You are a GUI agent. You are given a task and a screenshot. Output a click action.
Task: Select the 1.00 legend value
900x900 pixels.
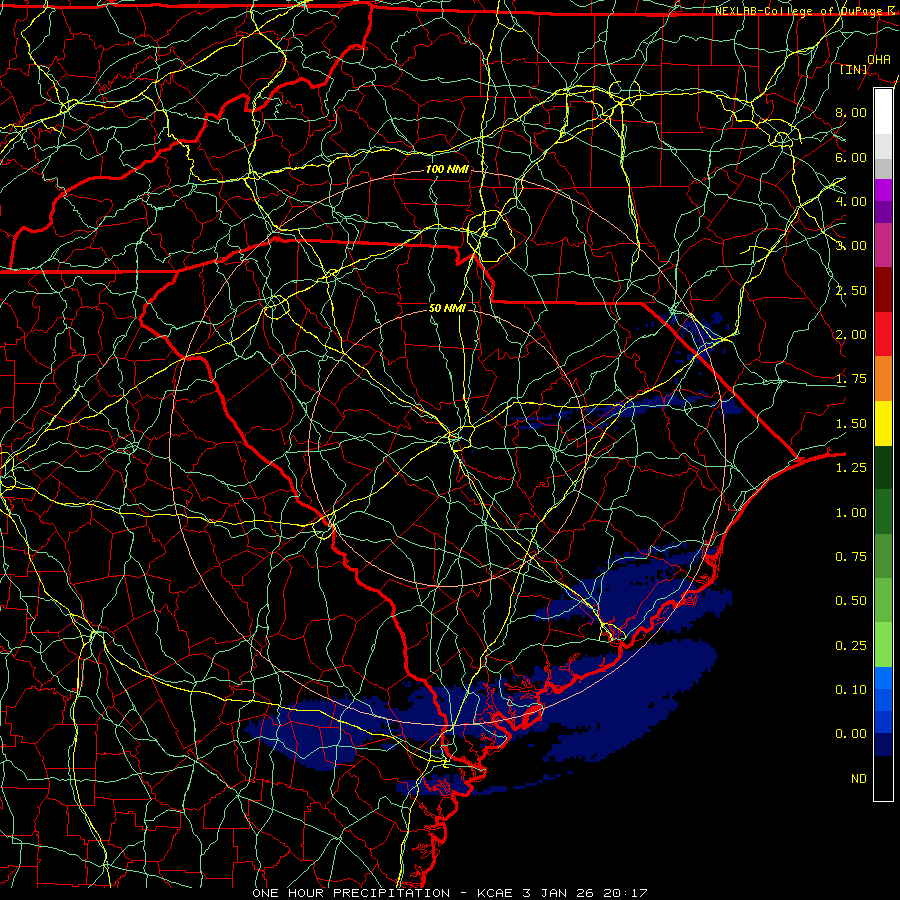[851, 513]
